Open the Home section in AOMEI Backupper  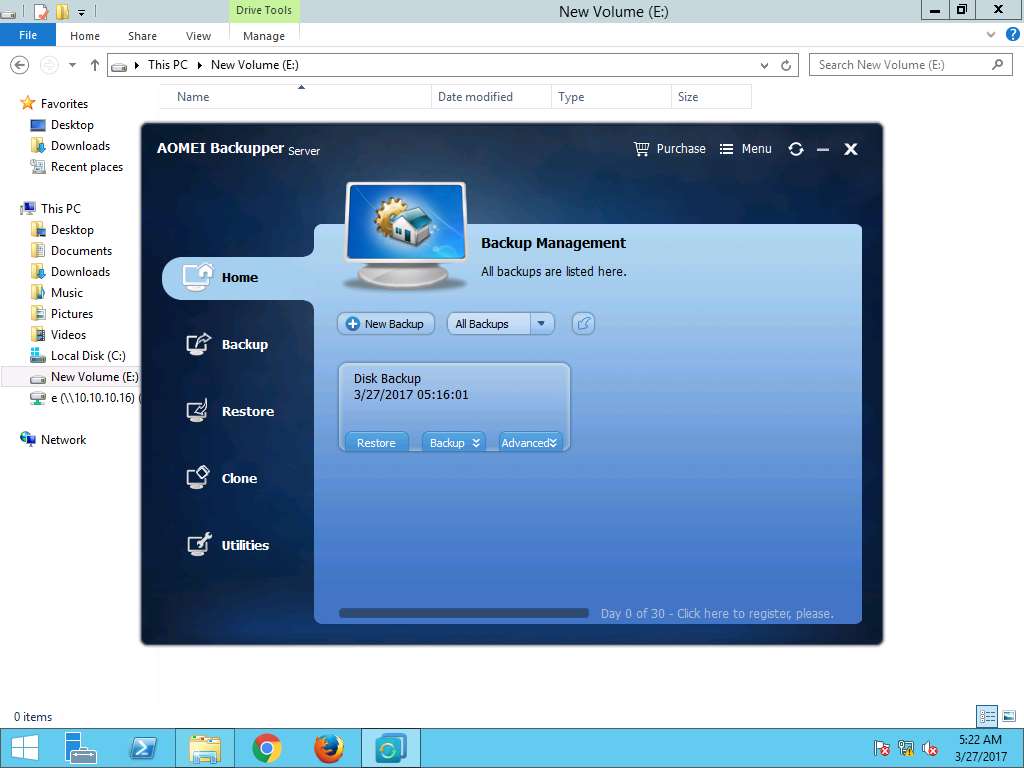[238, 278]
